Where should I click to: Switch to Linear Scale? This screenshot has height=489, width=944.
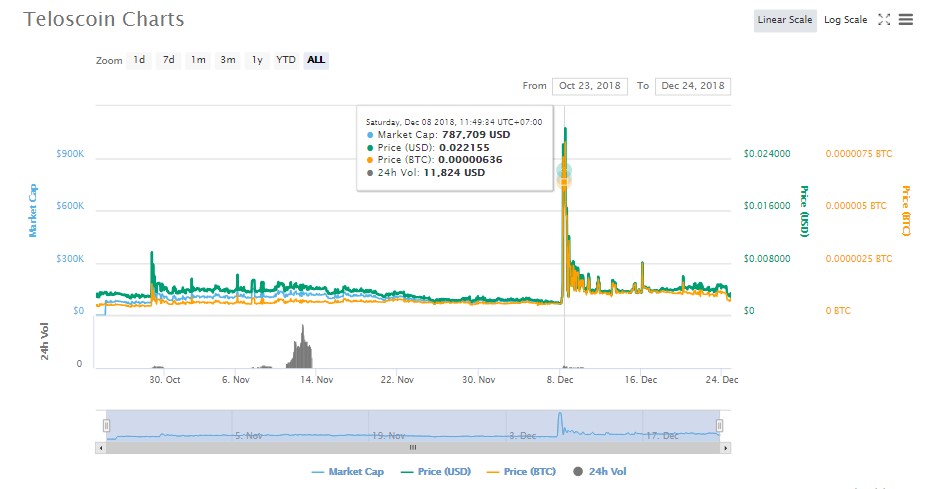pos(785,20)
